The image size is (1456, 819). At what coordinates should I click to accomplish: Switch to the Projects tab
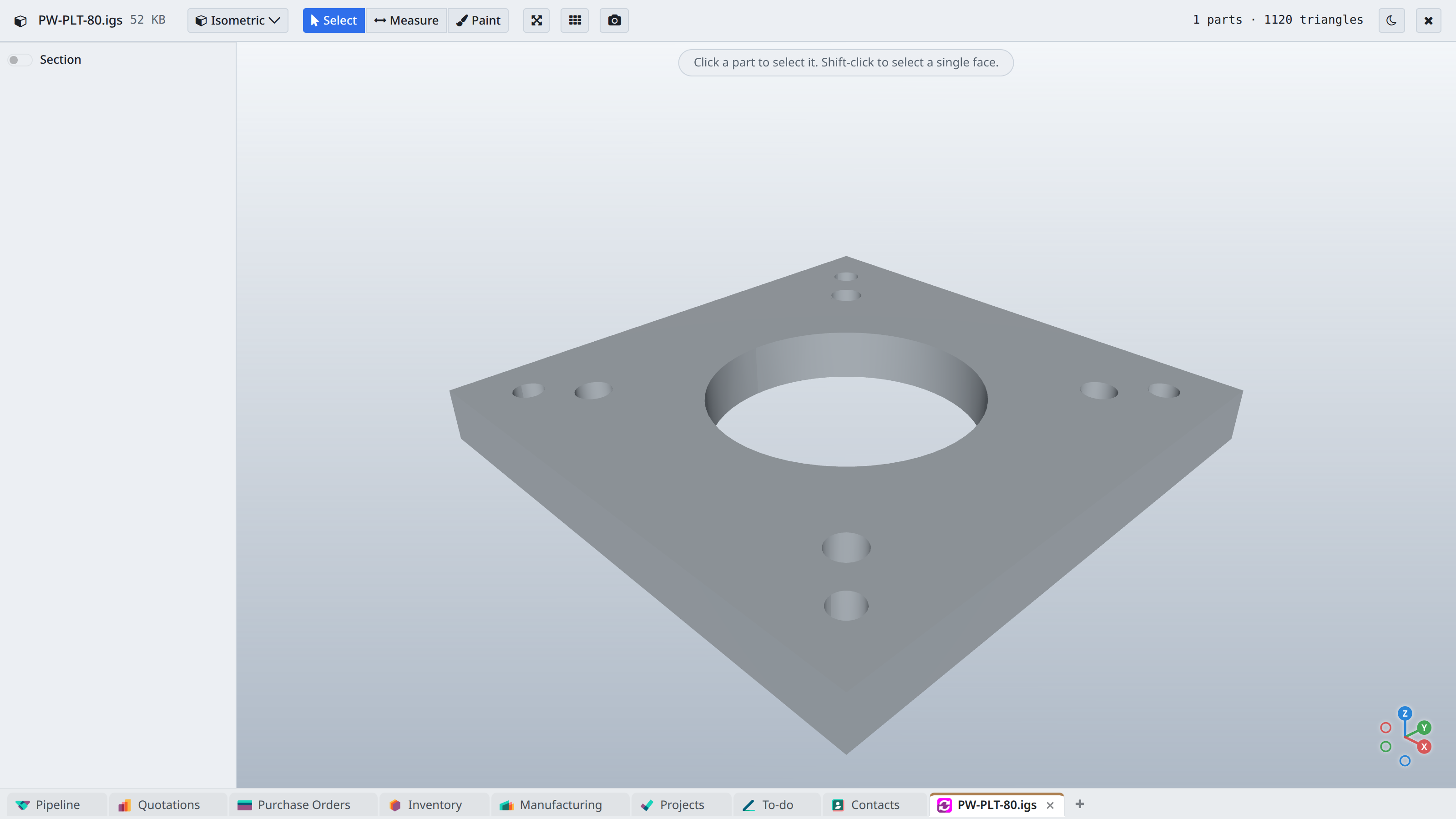pos(681,805)
